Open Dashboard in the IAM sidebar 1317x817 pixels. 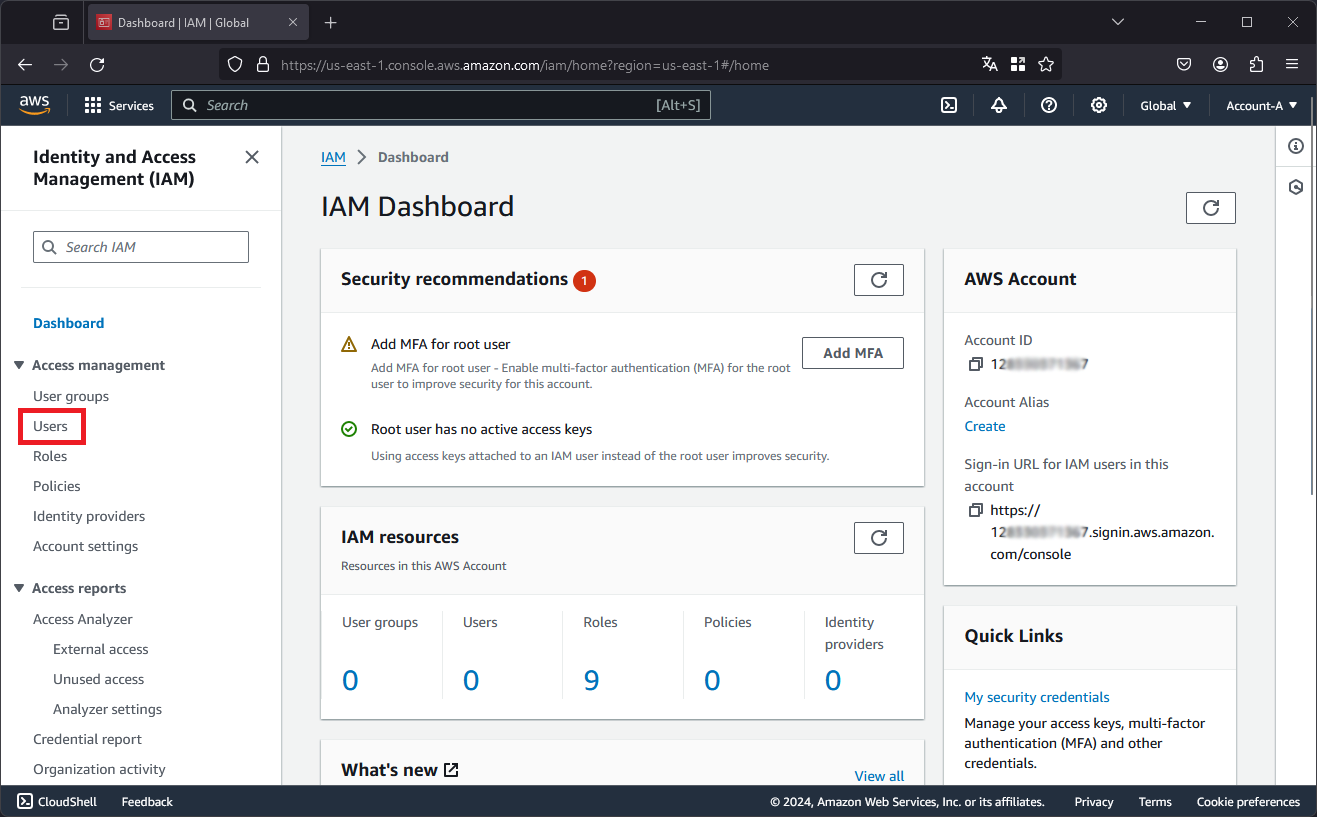point(69,323)
